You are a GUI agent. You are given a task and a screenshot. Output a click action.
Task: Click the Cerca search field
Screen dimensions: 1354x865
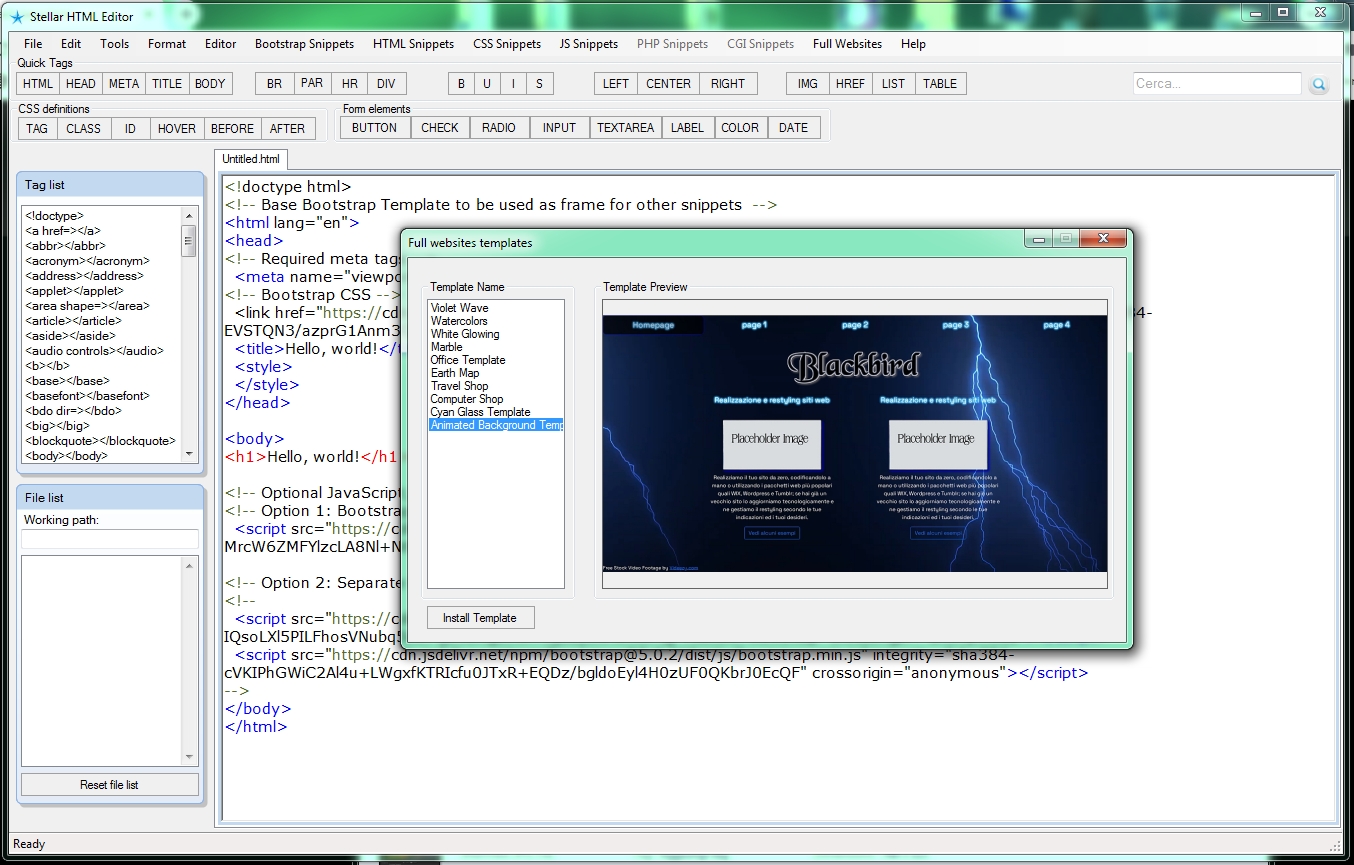point(1217,84)
